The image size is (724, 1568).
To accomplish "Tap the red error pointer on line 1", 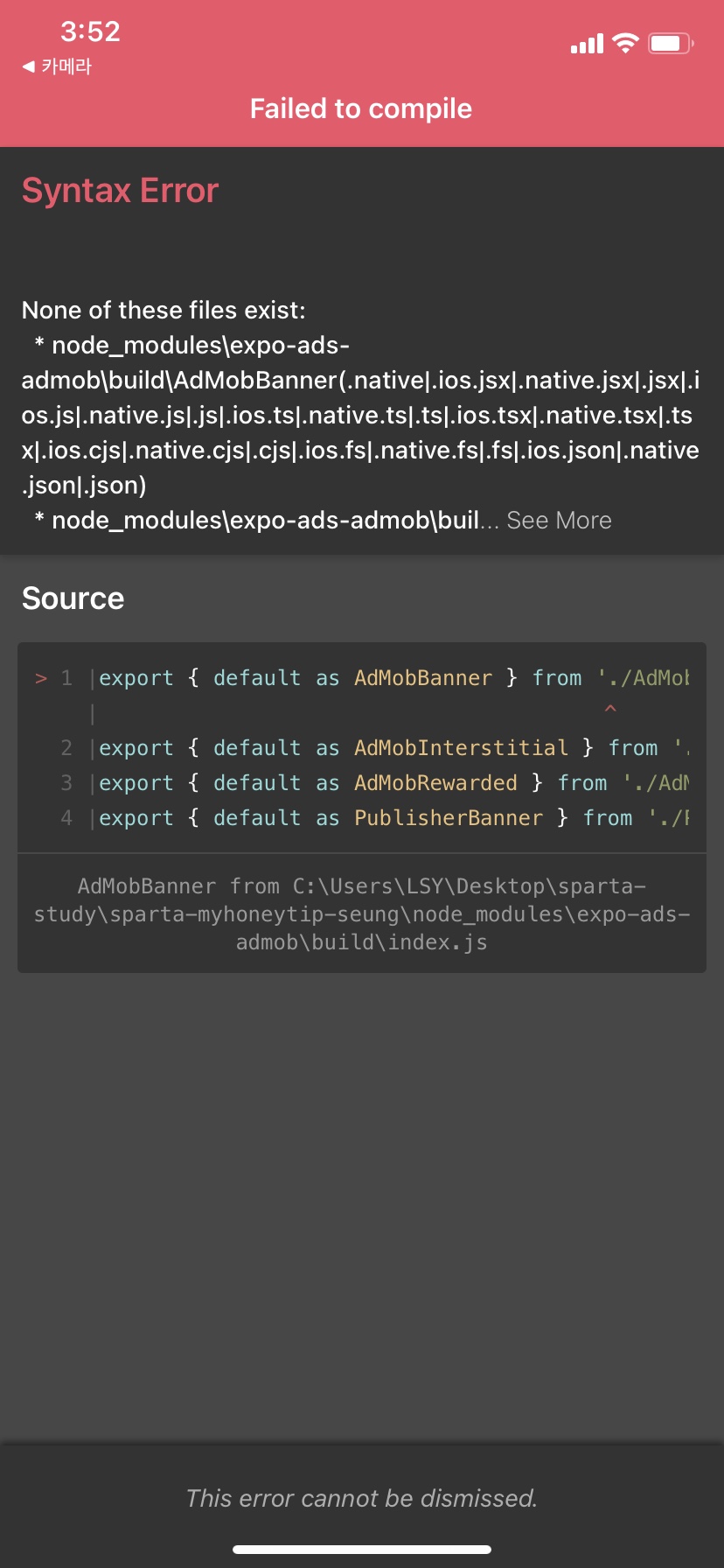I will [x=41, y=678].
